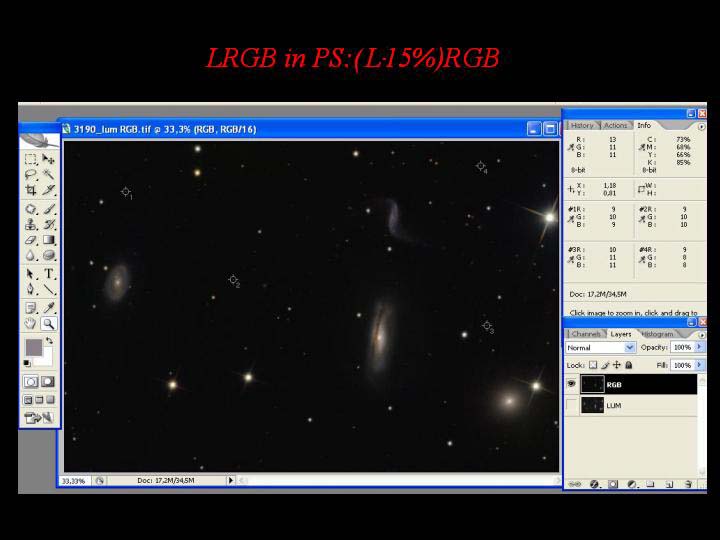Select the Crop tool
This screenshot has height=540, width=720.
pos(31,190)
